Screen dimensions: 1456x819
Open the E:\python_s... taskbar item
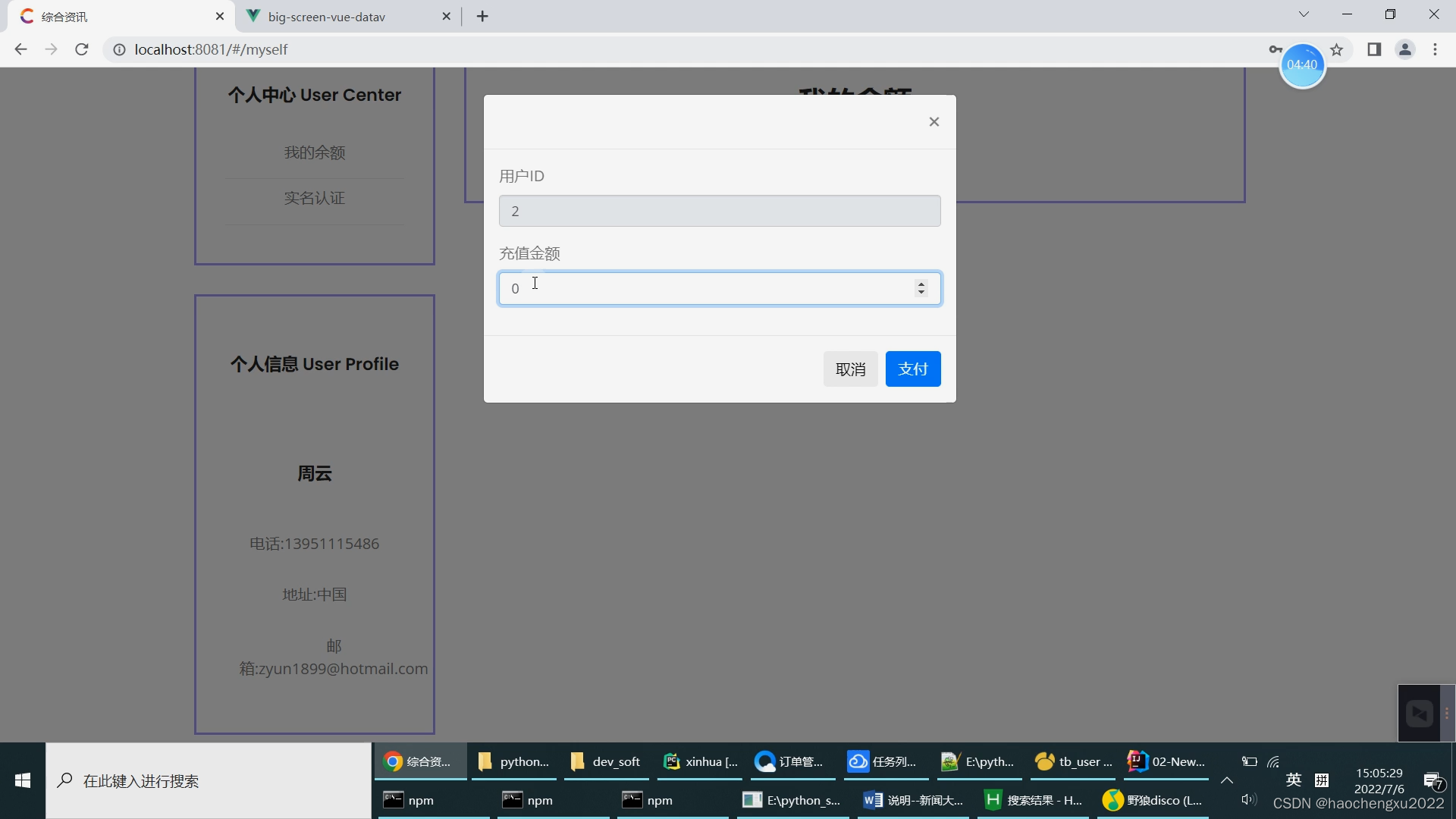coord(792,800)
